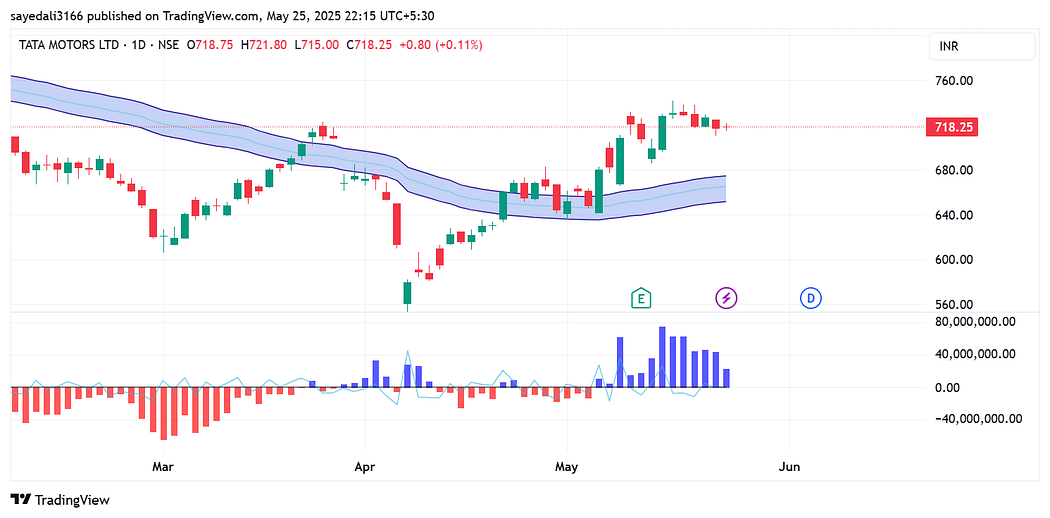Viewport: 1050px width, 518px height.
Task: Click the 680.00 price axis label
Action: click(956, 170)
